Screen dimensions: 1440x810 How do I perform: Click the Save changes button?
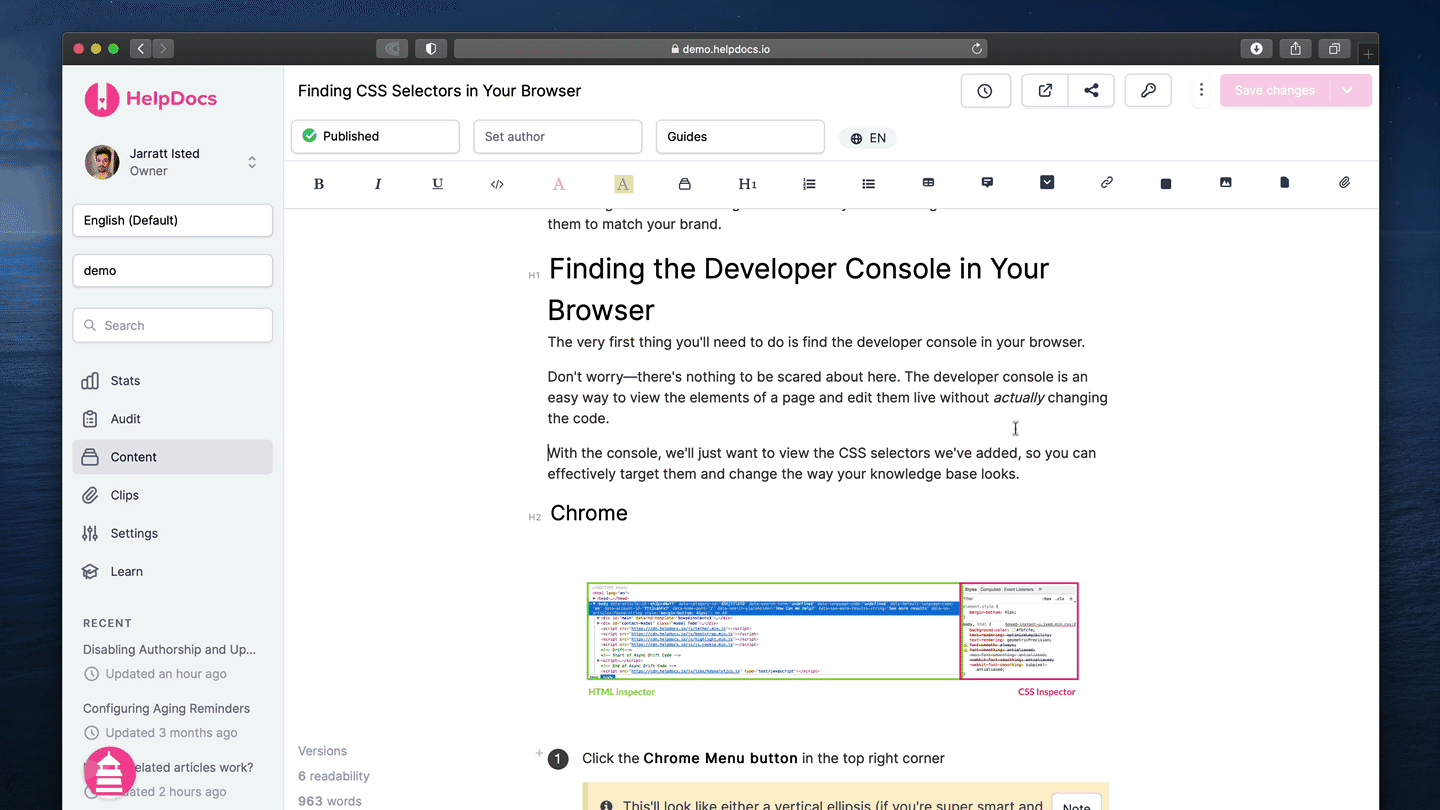[x=1275, y=90]
